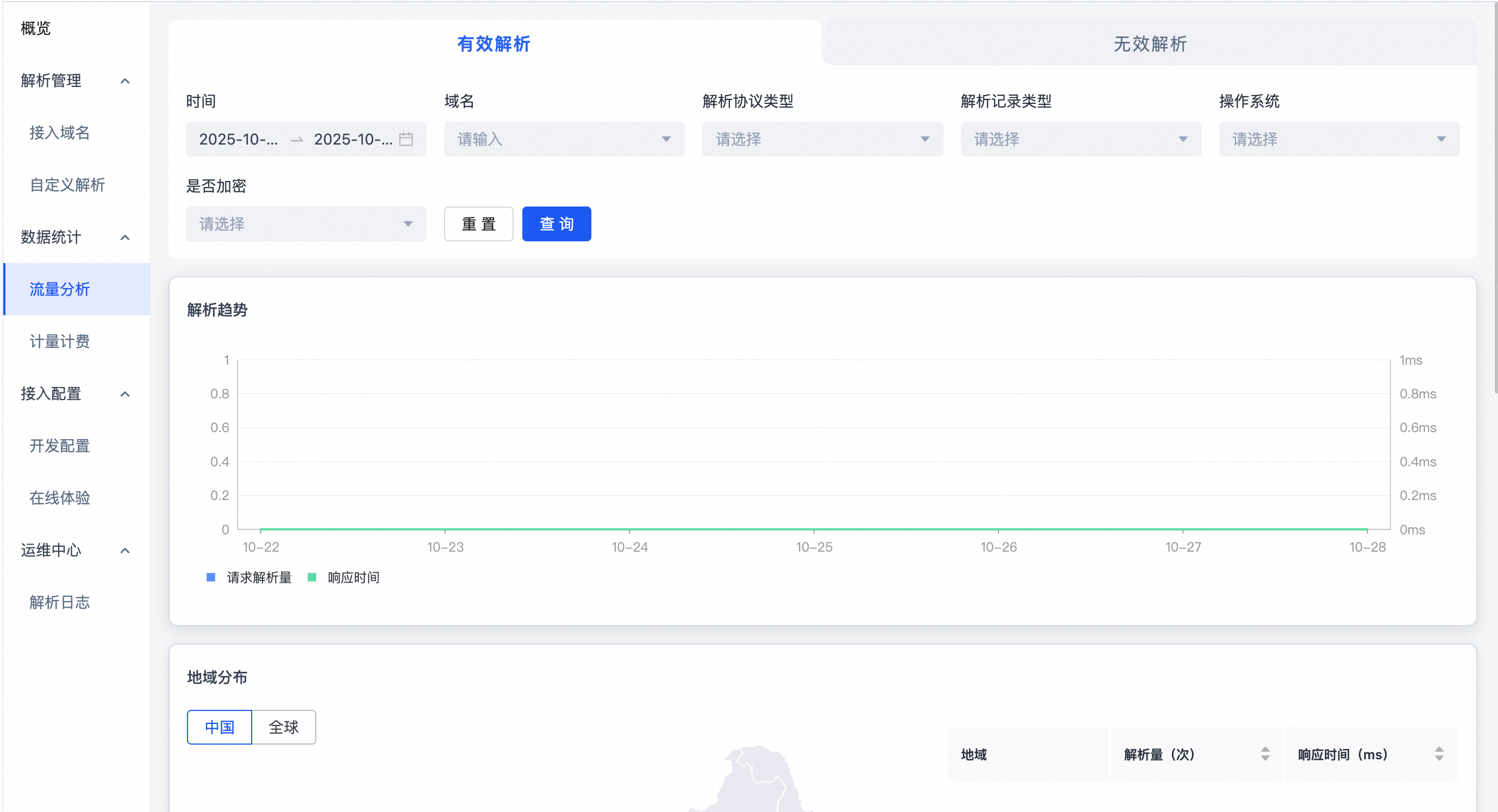Expand the 是否加密 select box
1498x812 pixels.
(x=306, y=224)
